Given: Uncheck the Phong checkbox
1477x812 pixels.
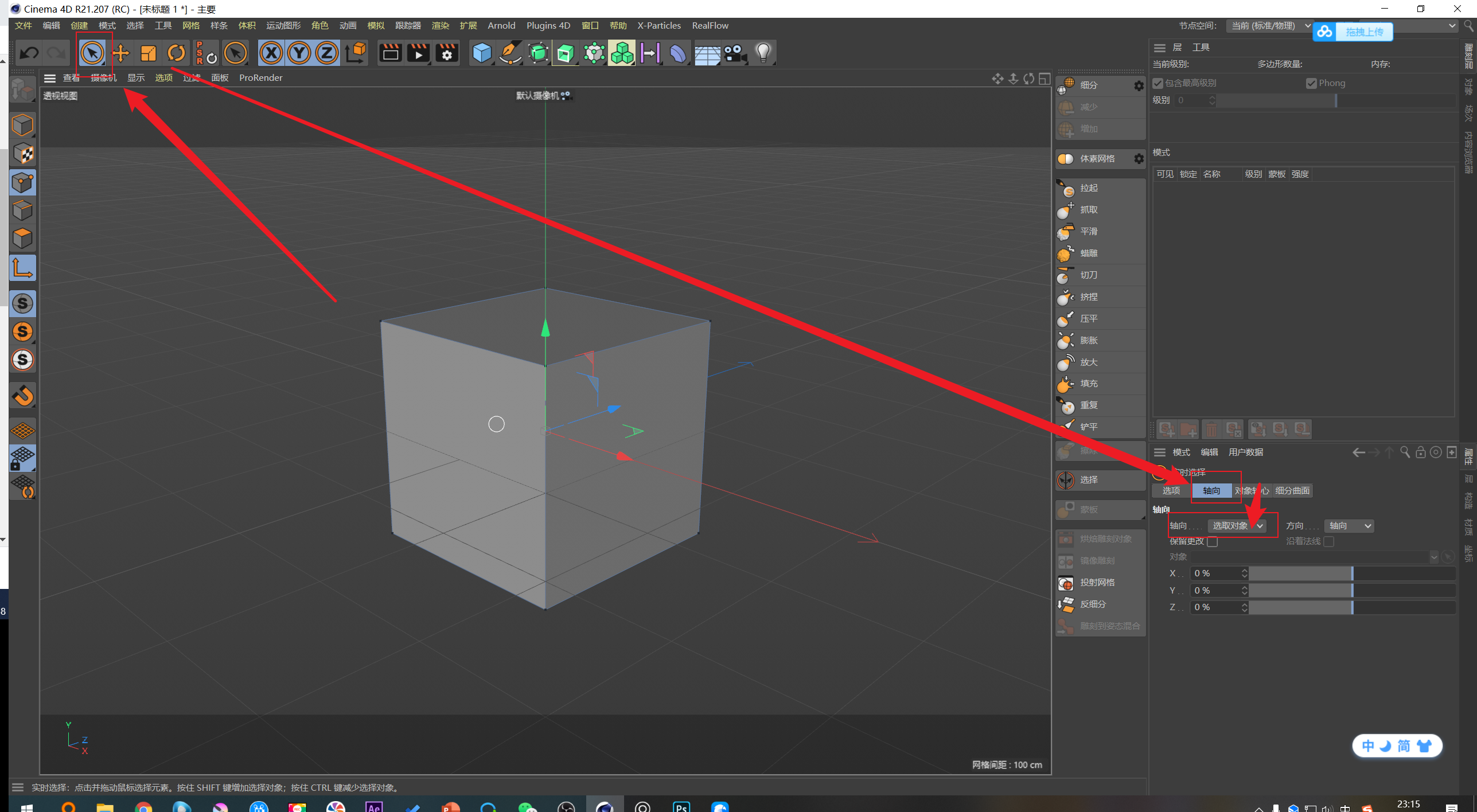Looking at the screenshot, I should tap(1311, 83).
